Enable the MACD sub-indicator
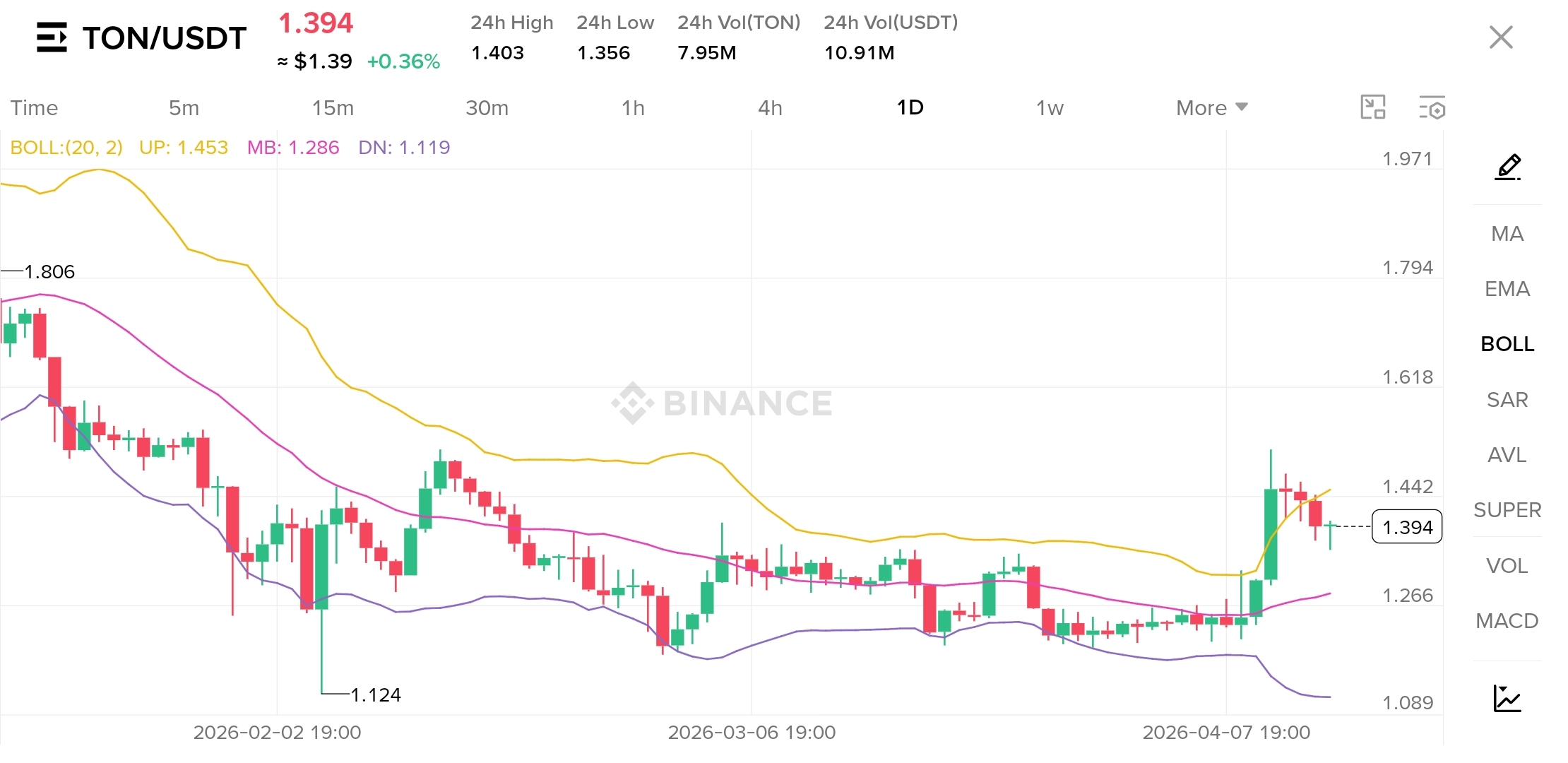Viewport: 1568px width, 763px height. (x=1507, y=621)
